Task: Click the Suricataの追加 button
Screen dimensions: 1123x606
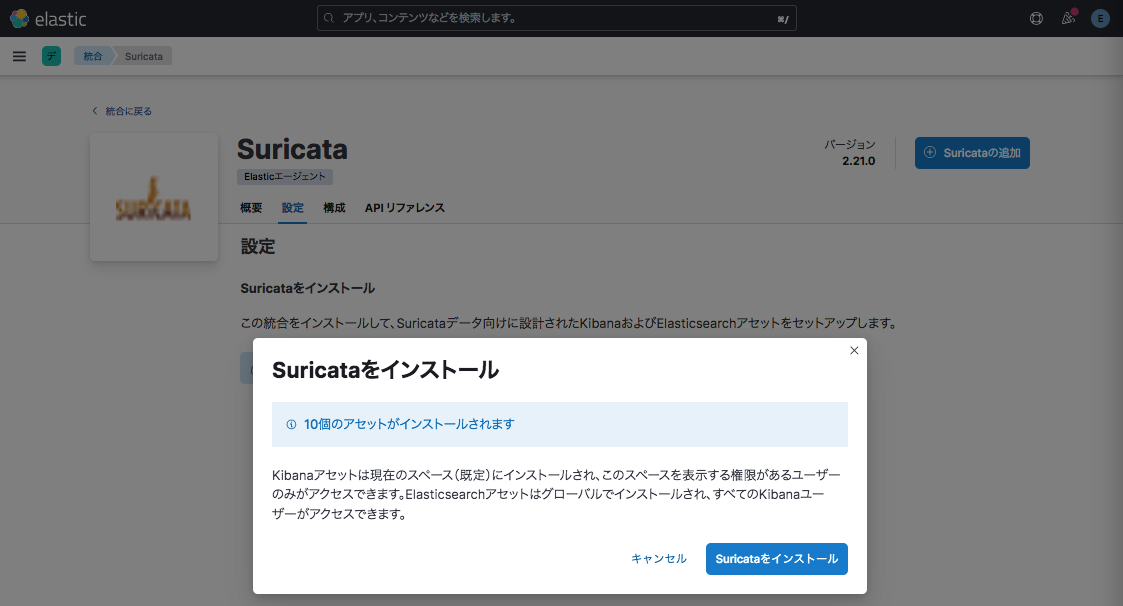Action: click(972, 153)
